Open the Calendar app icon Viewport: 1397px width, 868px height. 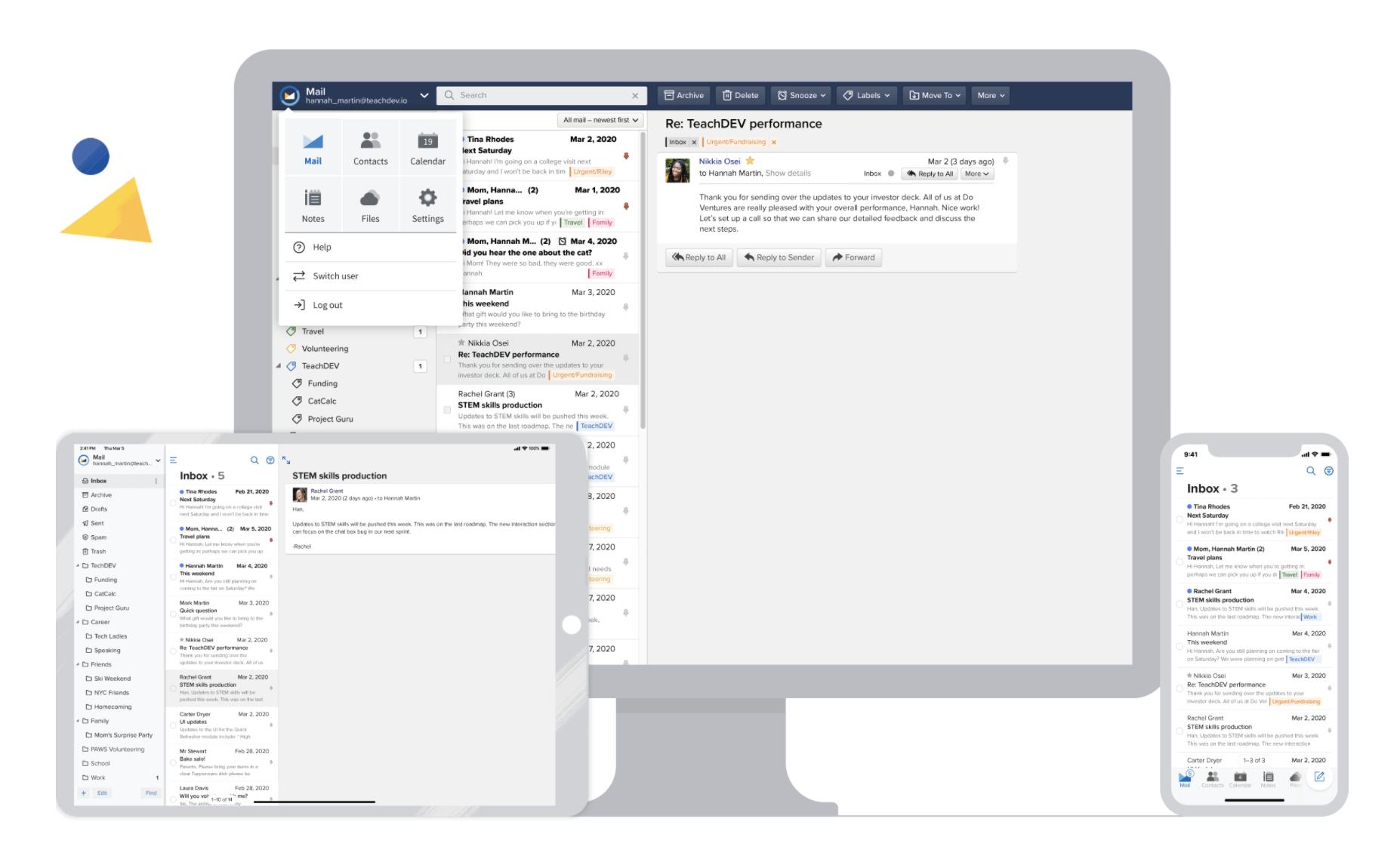pos(427,148)
